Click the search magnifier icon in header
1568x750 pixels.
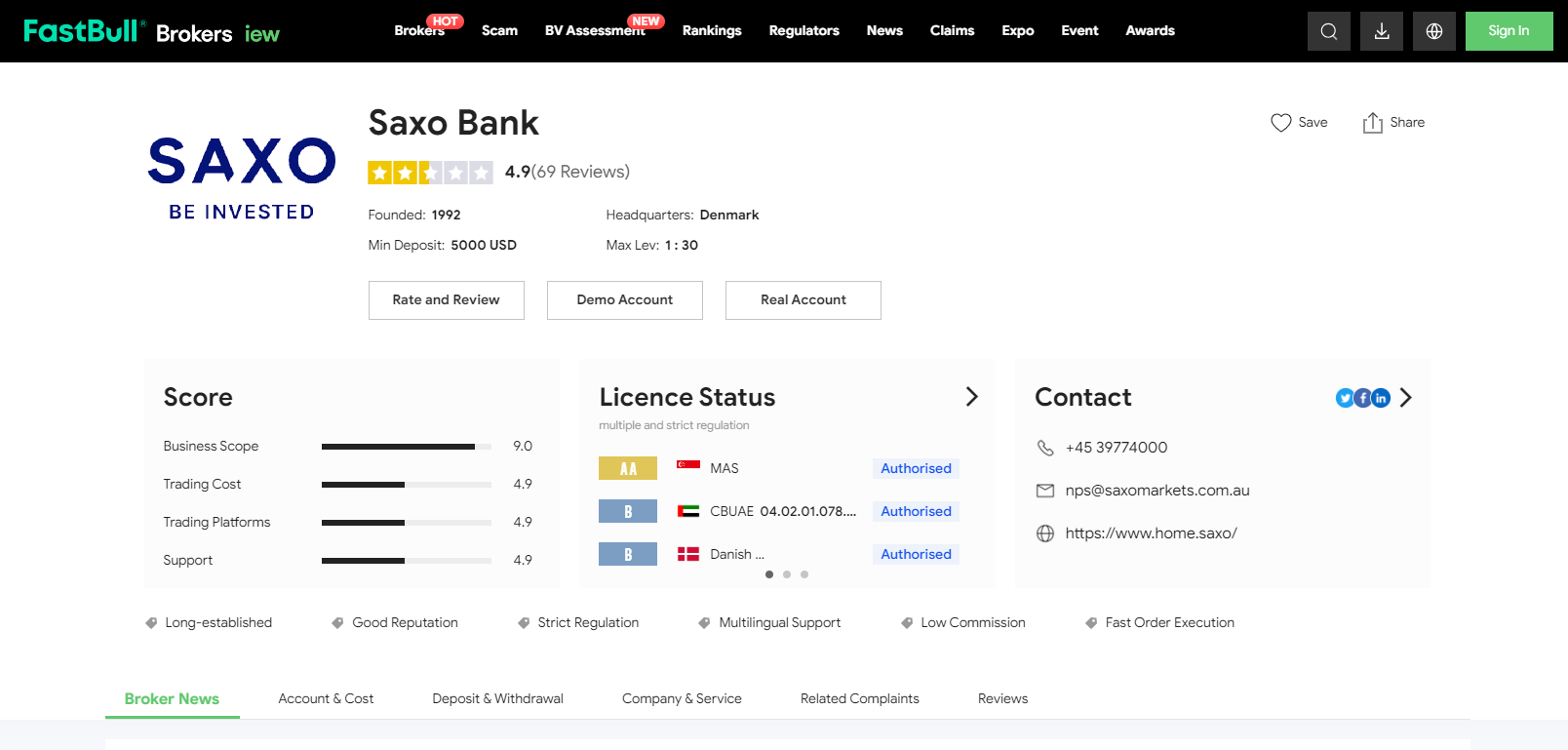1328,31
